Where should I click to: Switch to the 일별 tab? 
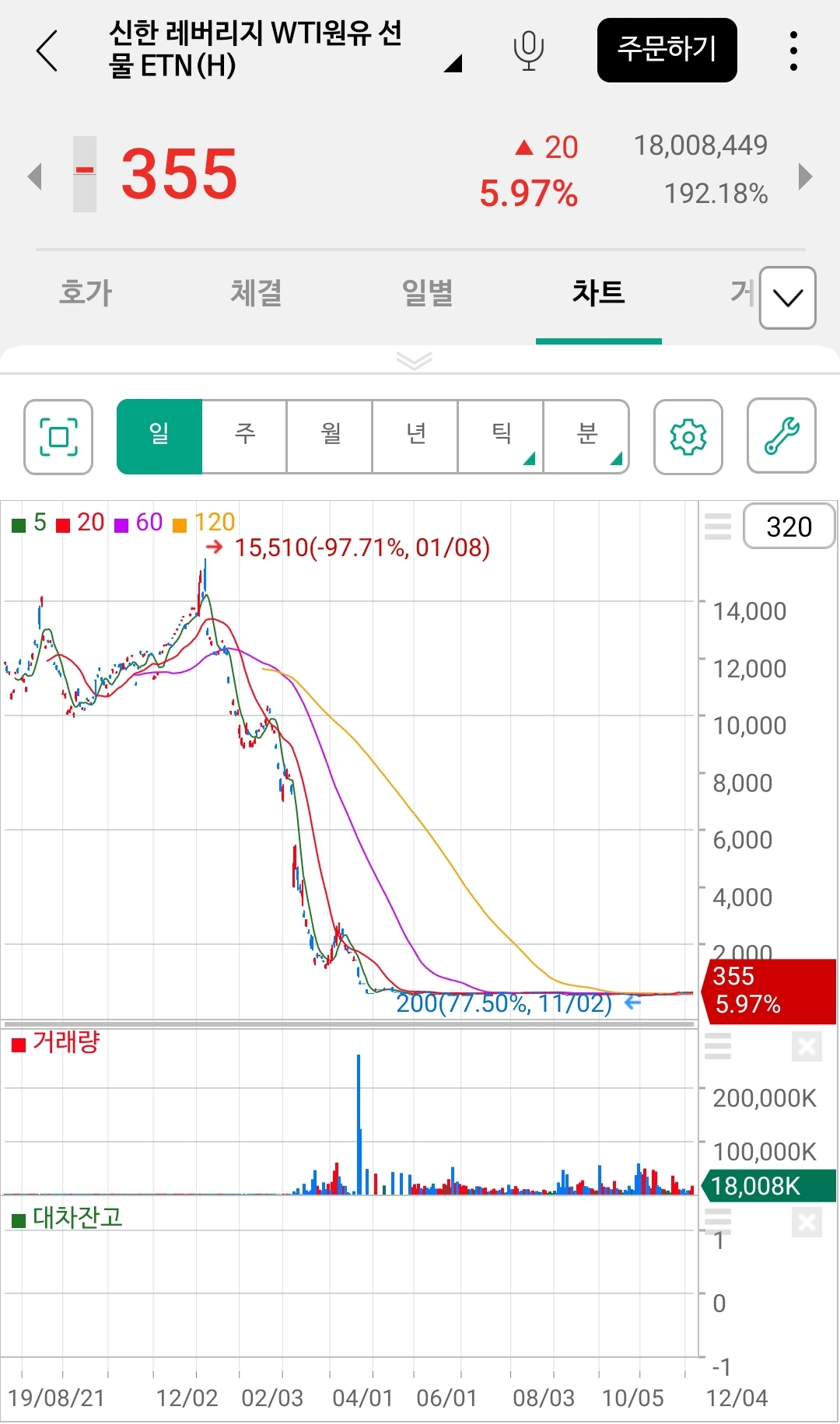[x=427, y=293]
